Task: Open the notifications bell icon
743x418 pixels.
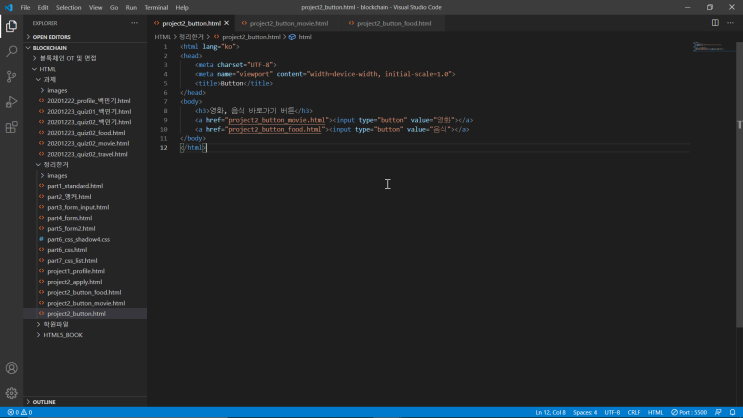Action: tap(732, 412)
